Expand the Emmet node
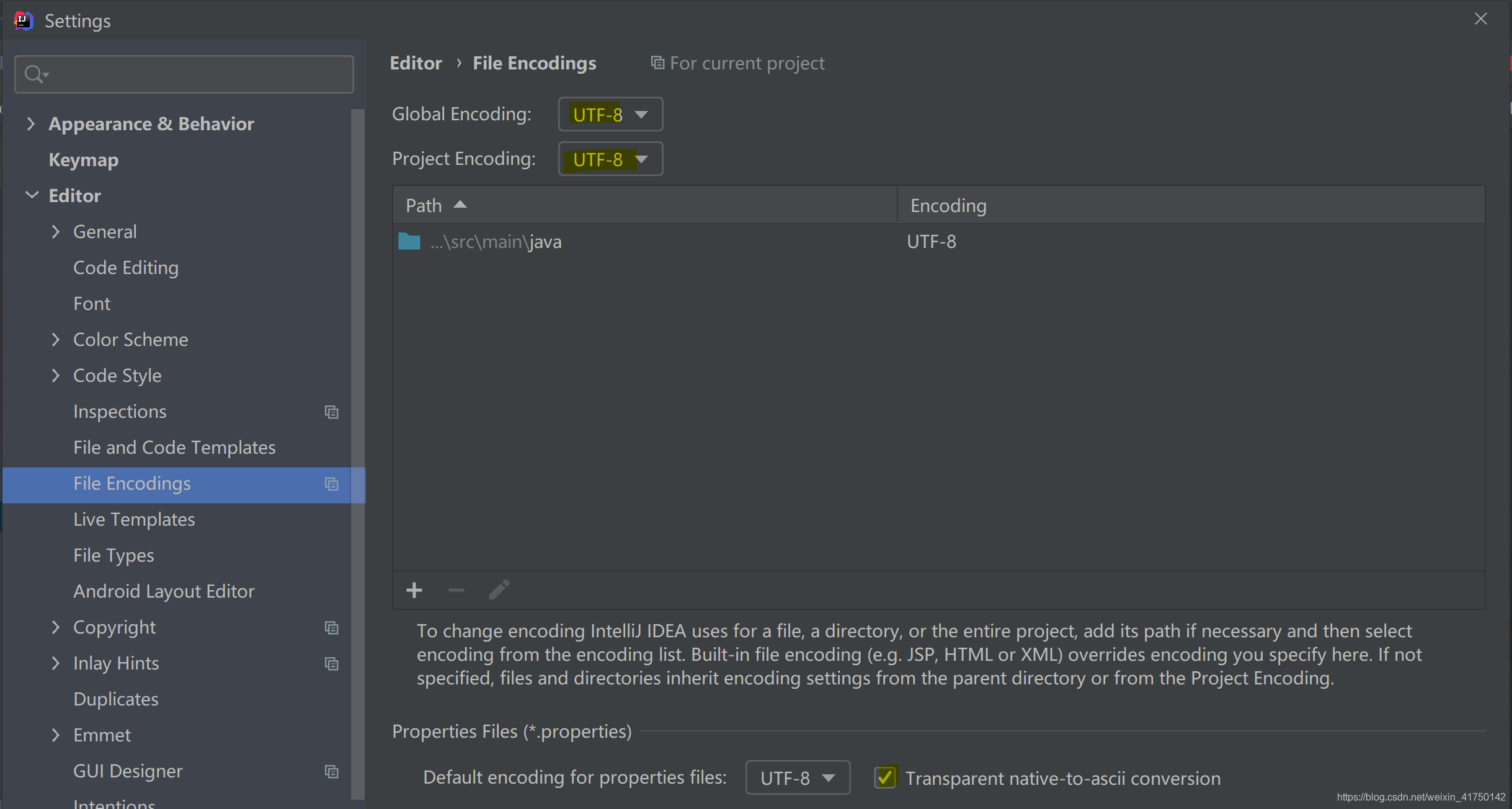 tap(56, 735)
